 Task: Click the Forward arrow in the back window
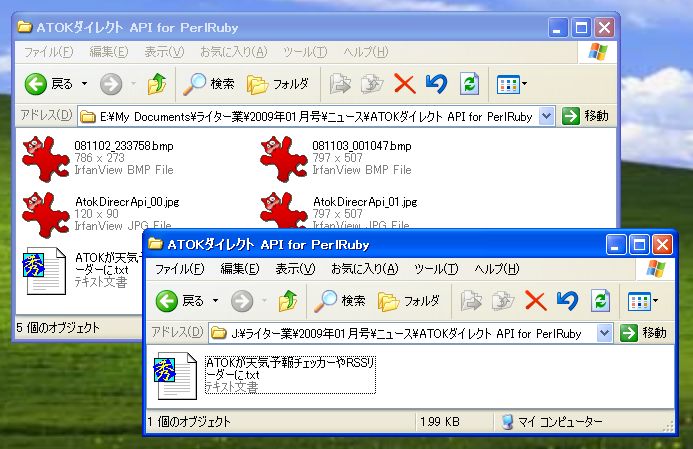(x=110, y=84)
